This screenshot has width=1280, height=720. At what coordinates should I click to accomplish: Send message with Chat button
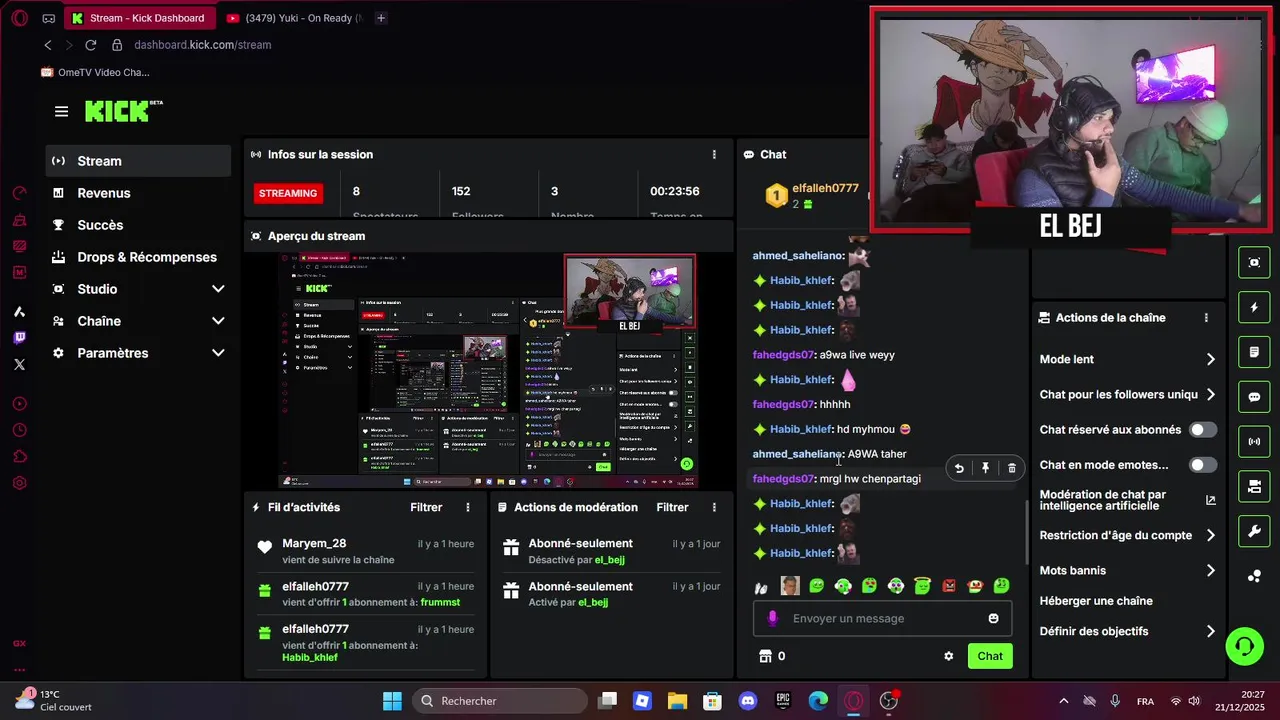click(990, 656)
